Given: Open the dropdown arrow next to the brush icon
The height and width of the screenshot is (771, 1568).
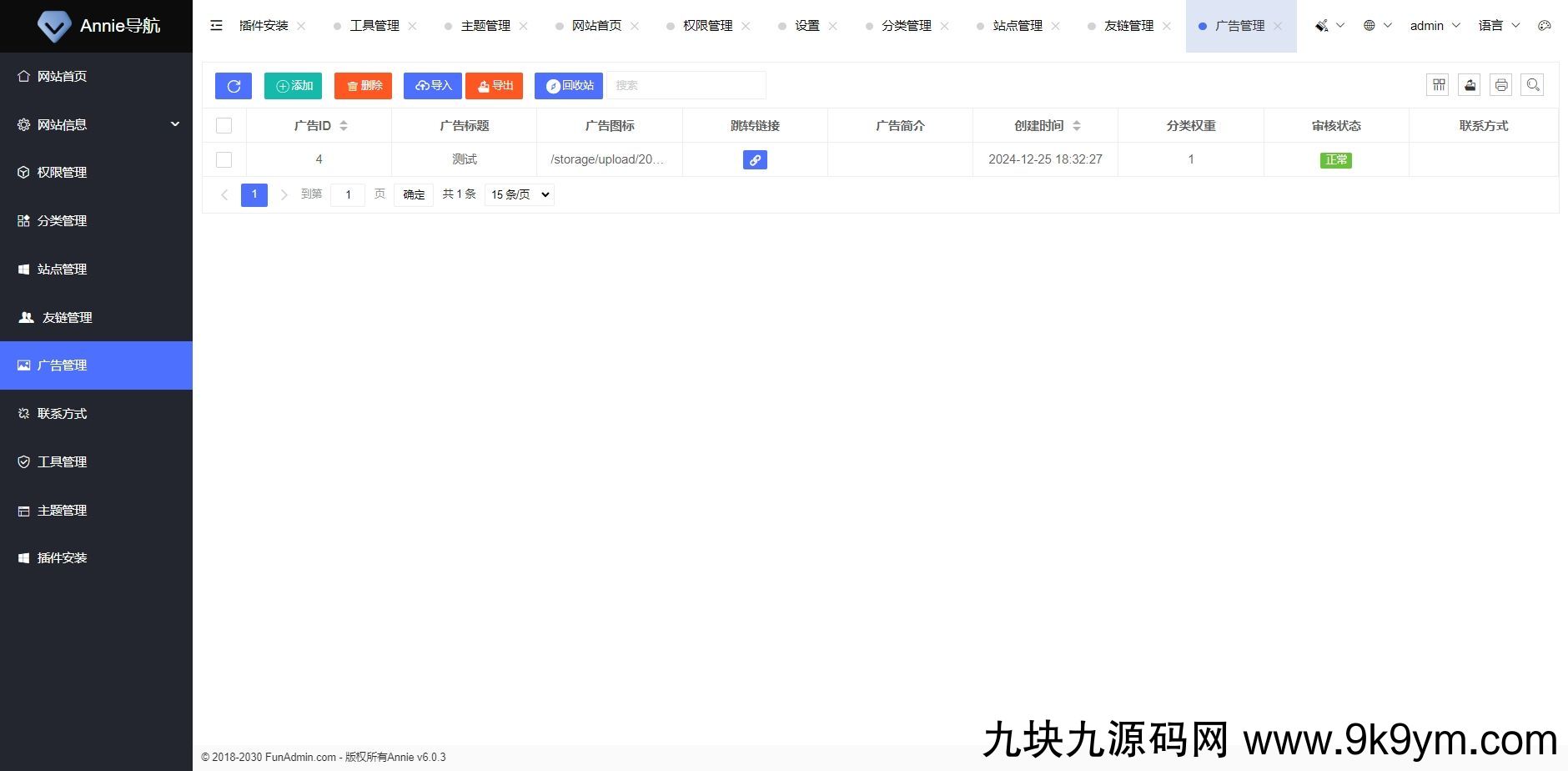Looking at the screenshot, I should [1340, 26].
